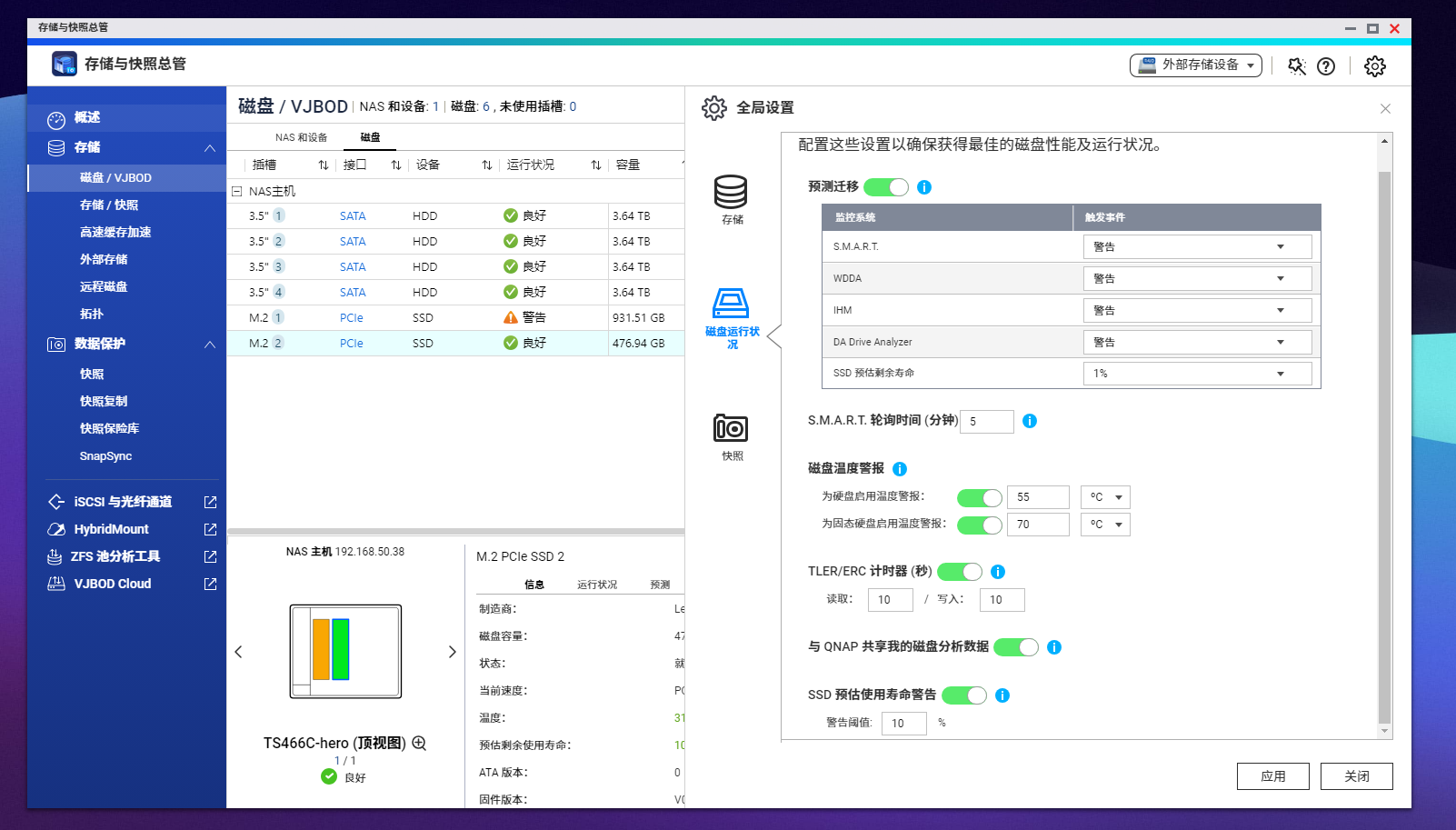Sort the 插槽 column with sort arrows
The image size is (1456, 830).
coord(323,165)
